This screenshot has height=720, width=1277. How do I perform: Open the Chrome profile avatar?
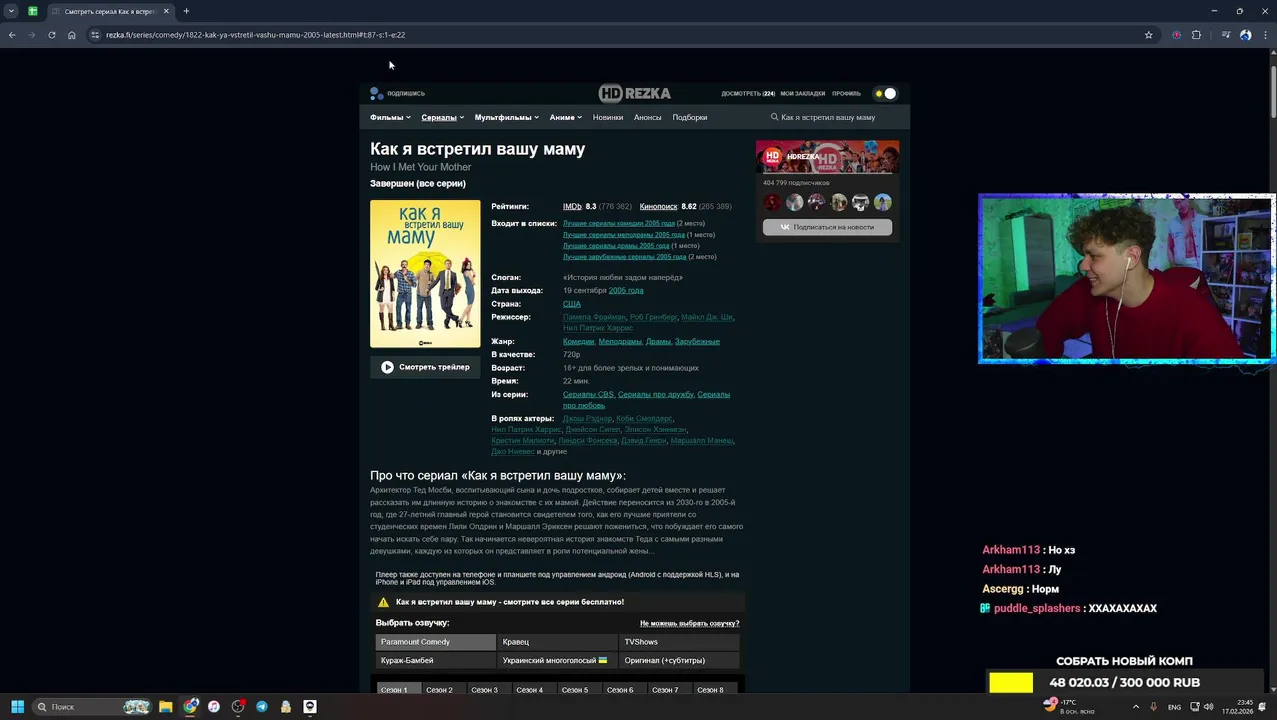pos(1246,35)
